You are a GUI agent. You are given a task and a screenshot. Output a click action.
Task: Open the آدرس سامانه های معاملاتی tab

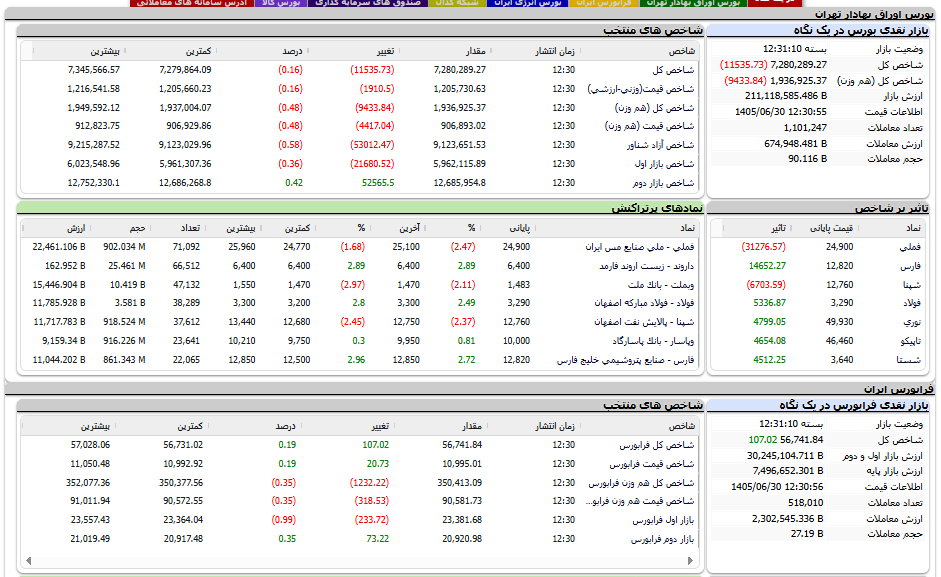(x=192, y=3)
